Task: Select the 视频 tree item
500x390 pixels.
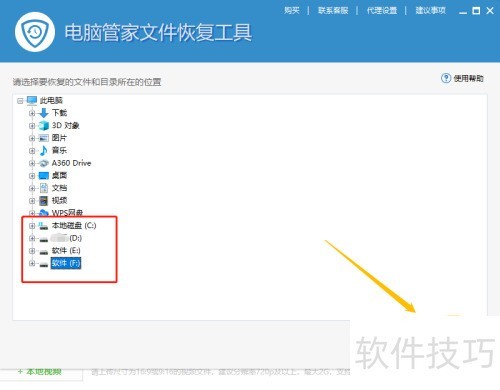Action: (x=59, y=201)
